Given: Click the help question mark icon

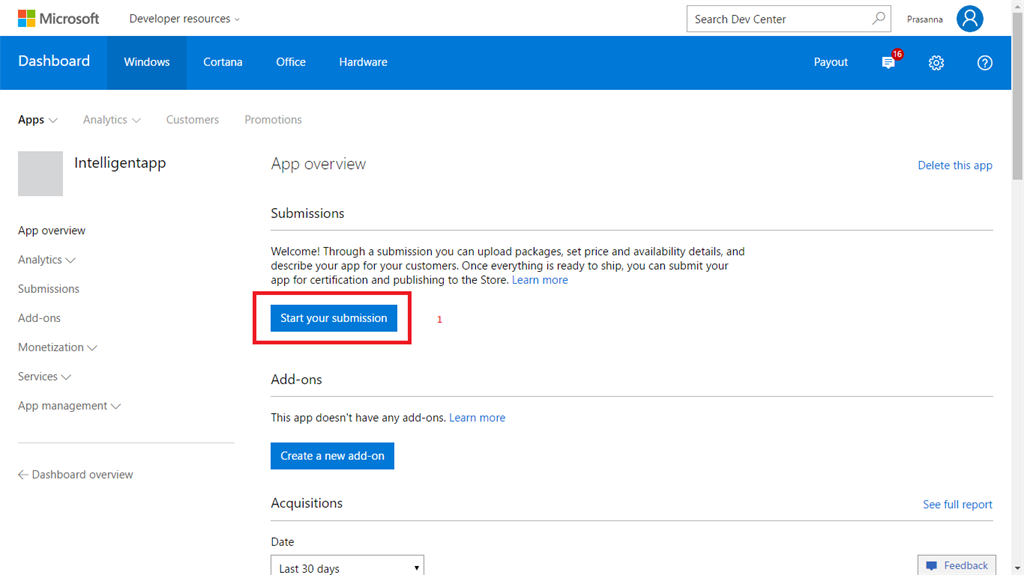Looking at the screenshot, I should point(984,63).
